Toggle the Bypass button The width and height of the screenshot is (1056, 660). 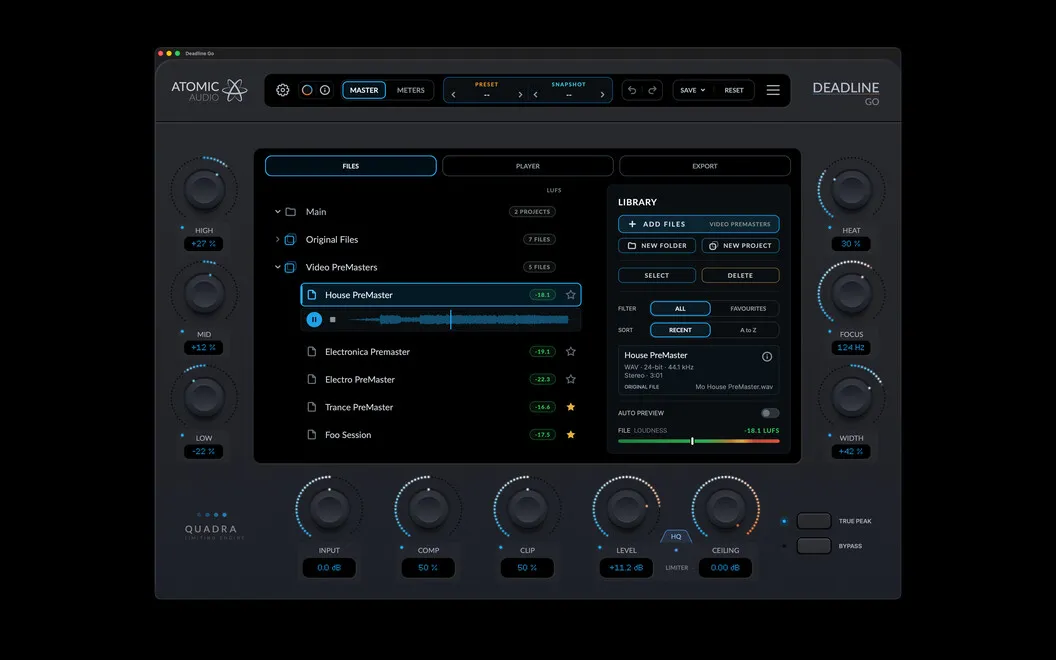[814, 546]
